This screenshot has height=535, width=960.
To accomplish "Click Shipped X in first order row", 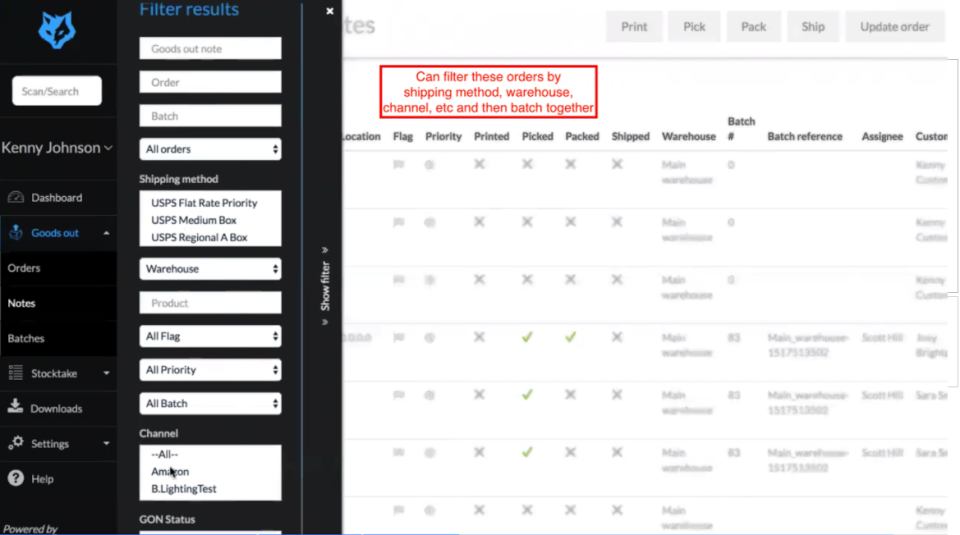I will tap(617, 164).
